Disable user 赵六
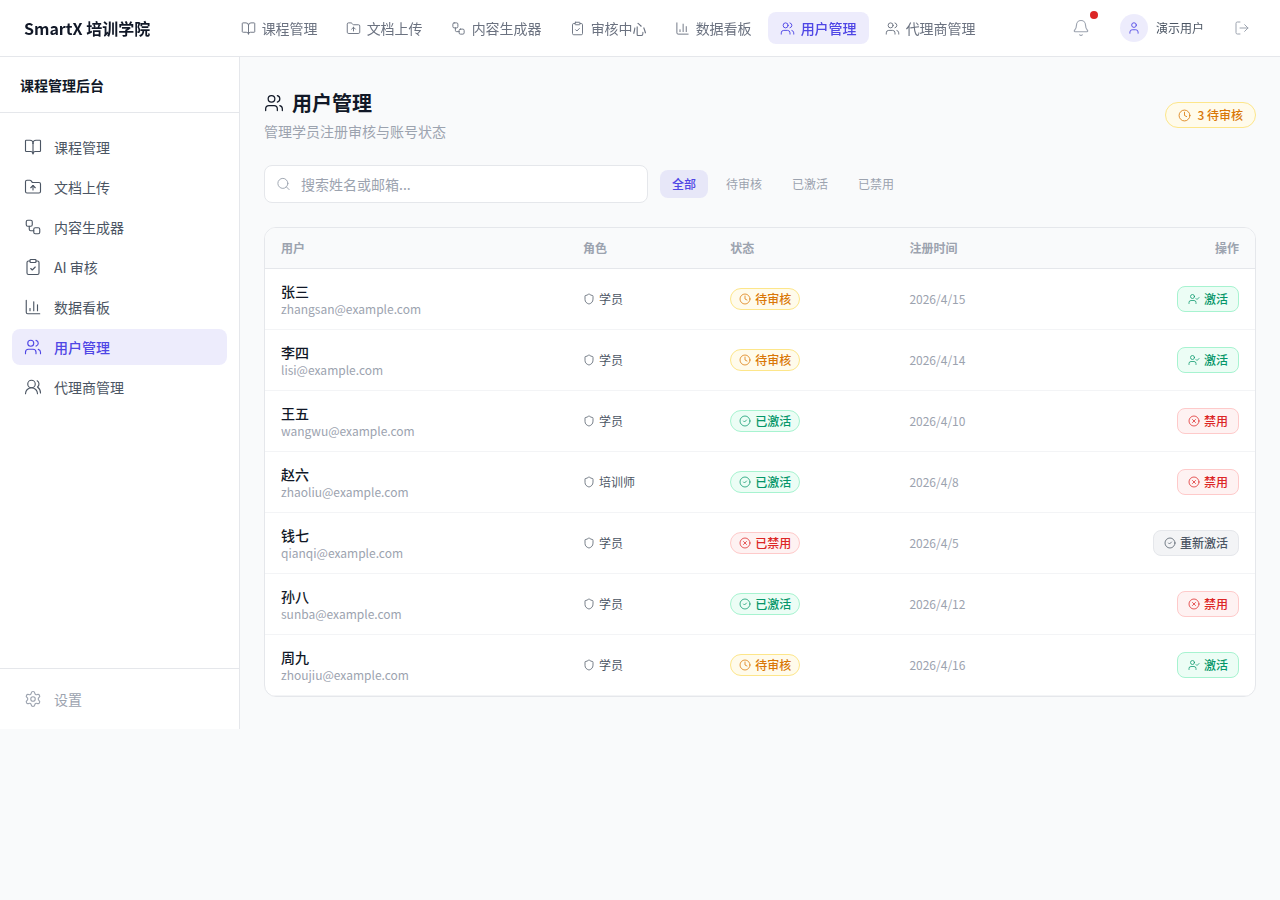The image size is (1280, 900). click(1207, 482)
